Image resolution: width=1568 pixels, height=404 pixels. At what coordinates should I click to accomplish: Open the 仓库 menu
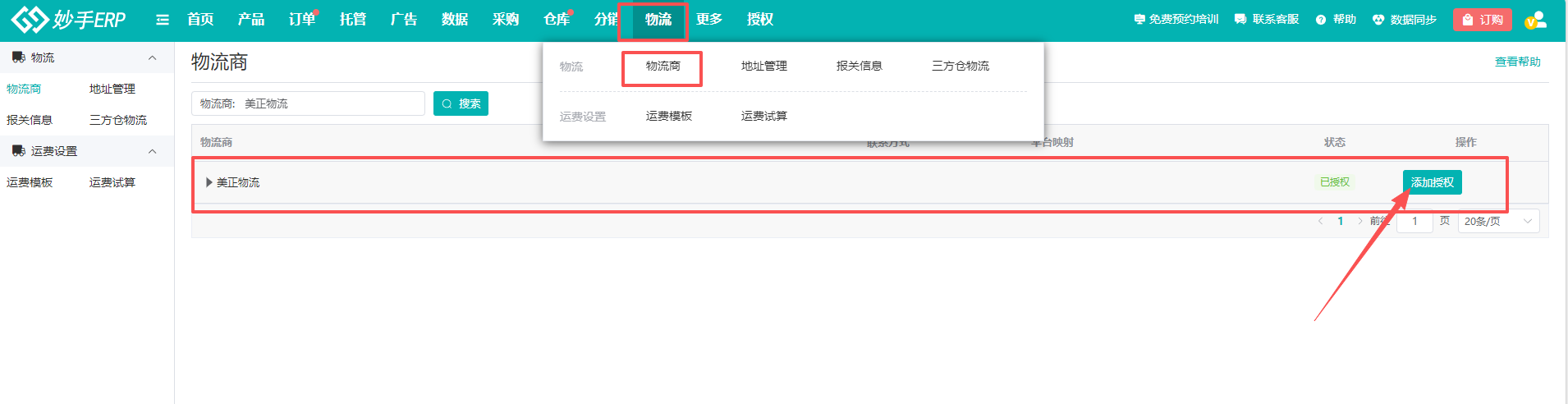pos(557,19)
